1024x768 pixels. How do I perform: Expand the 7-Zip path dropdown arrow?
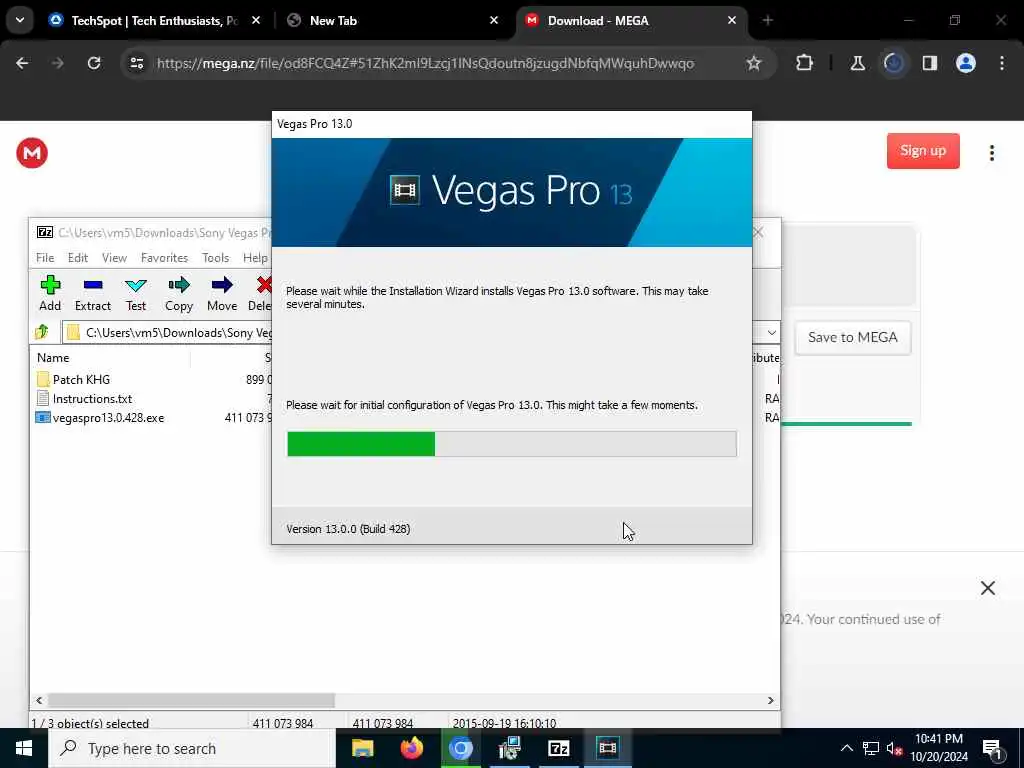(x=771, y=332)
